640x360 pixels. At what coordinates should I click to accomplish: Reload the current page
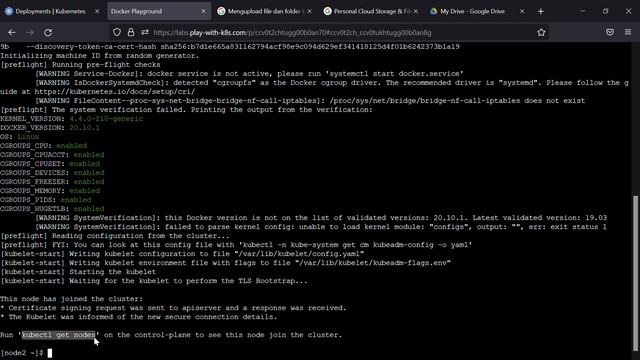pyautogui.click(x=48, y=32)
